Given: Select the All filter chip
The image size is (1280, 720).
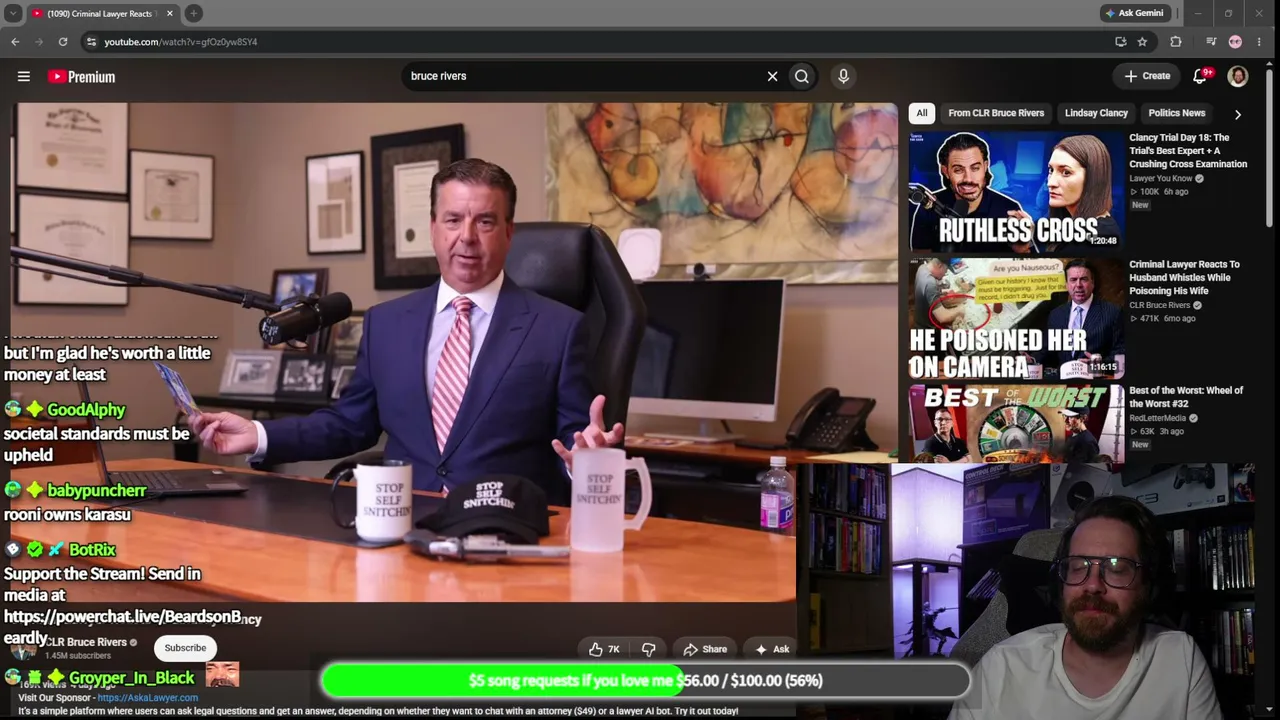Looking at the screenshot, I should point(922,113).
